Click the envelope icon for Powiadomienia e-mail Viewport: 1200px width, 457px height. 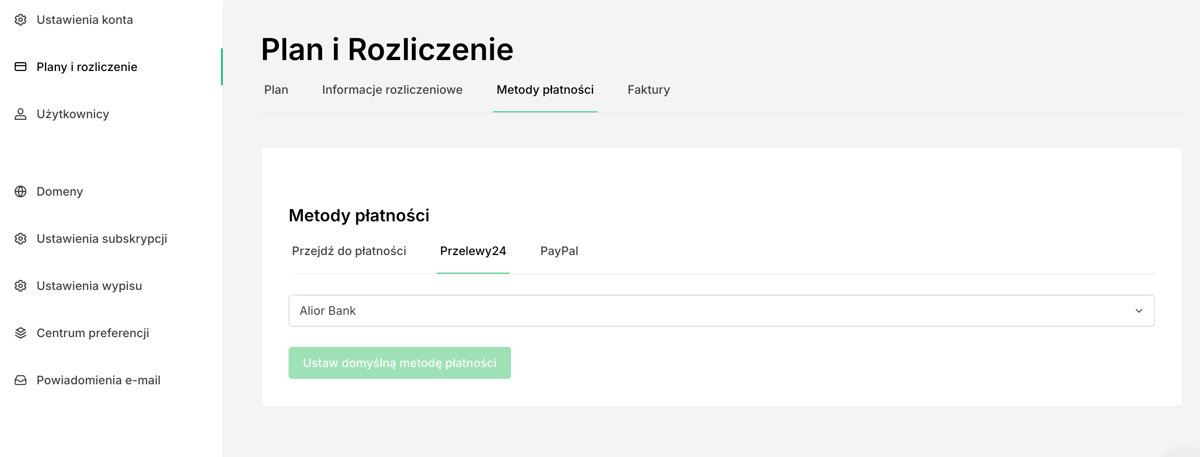20,380
